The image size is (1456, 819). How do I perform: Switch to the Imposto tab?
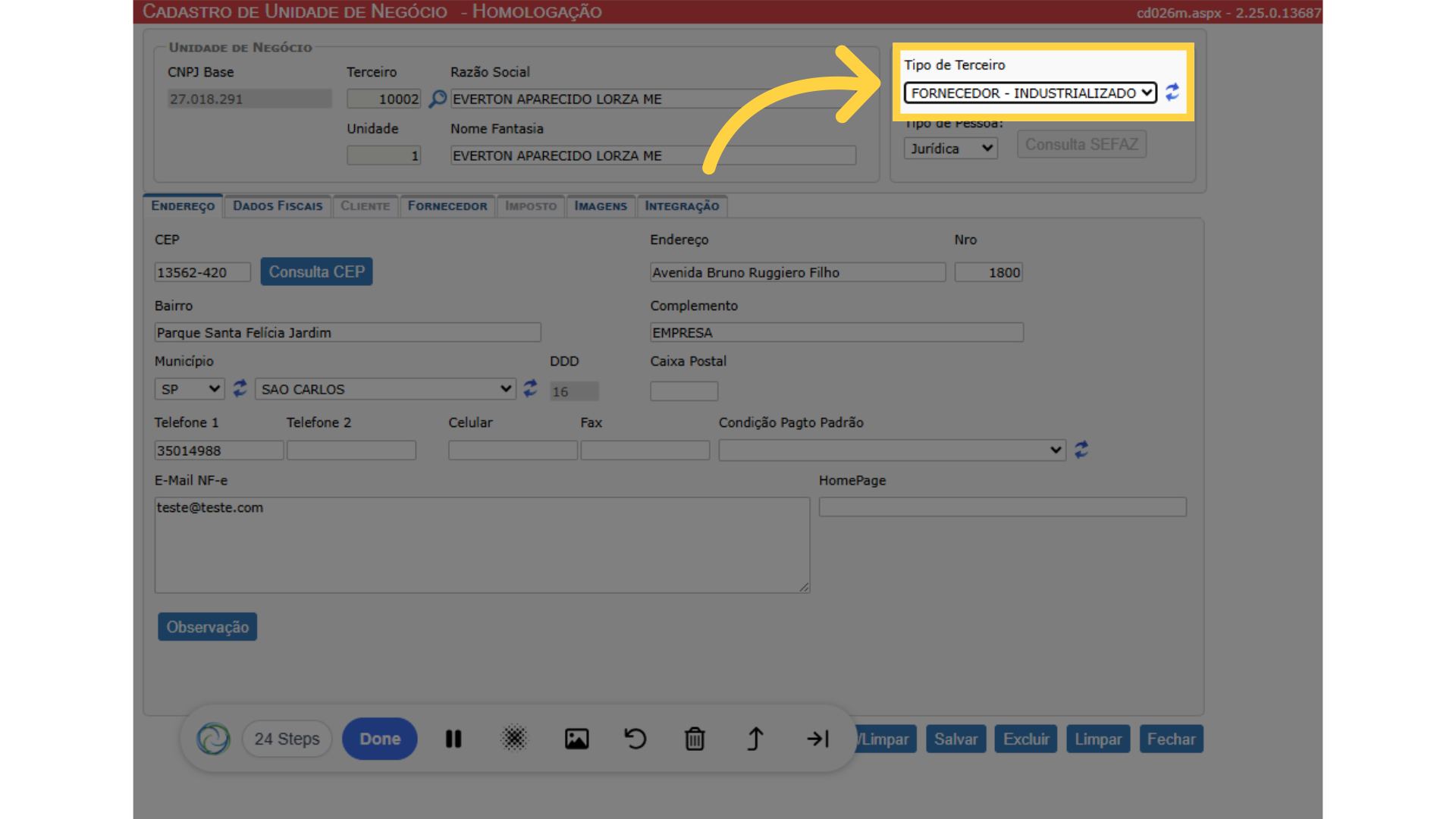(x=531, y=206)
